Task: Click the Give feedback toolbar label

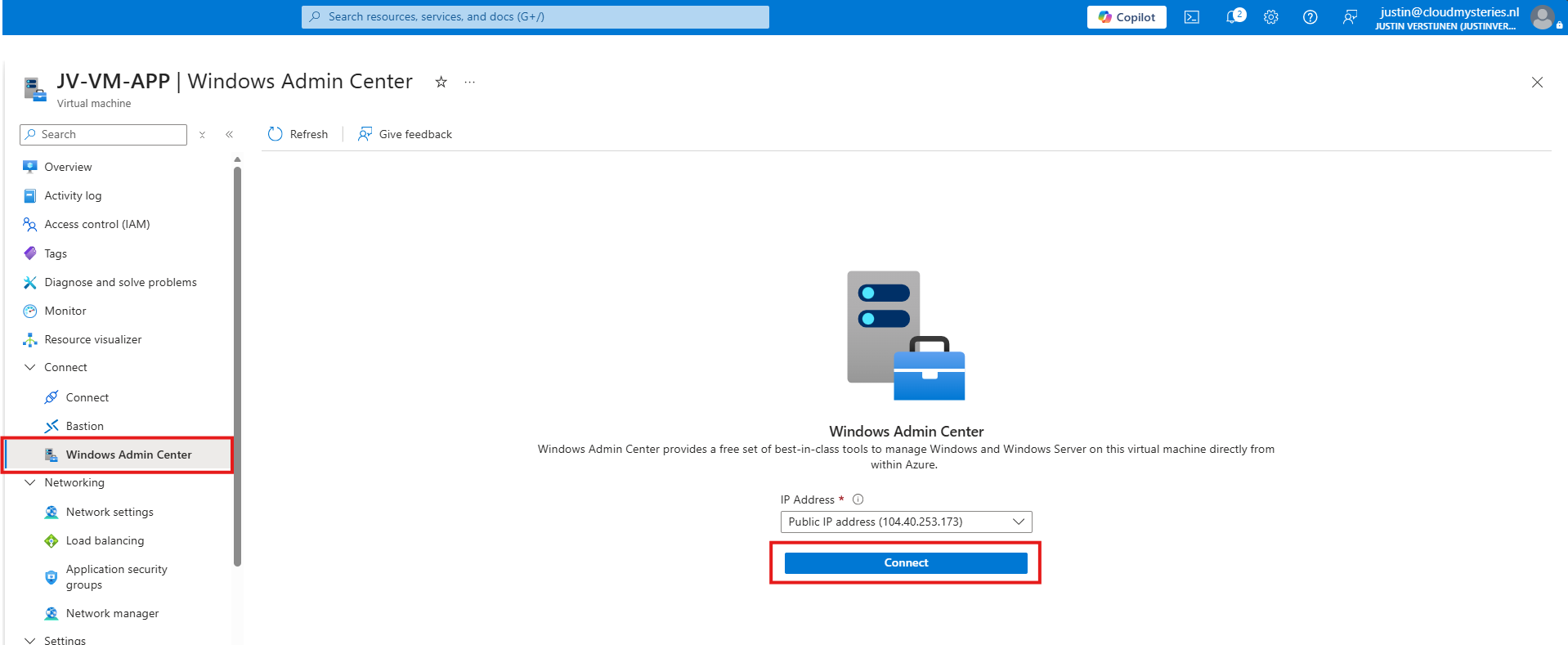Action: click(x=415, y=134)
